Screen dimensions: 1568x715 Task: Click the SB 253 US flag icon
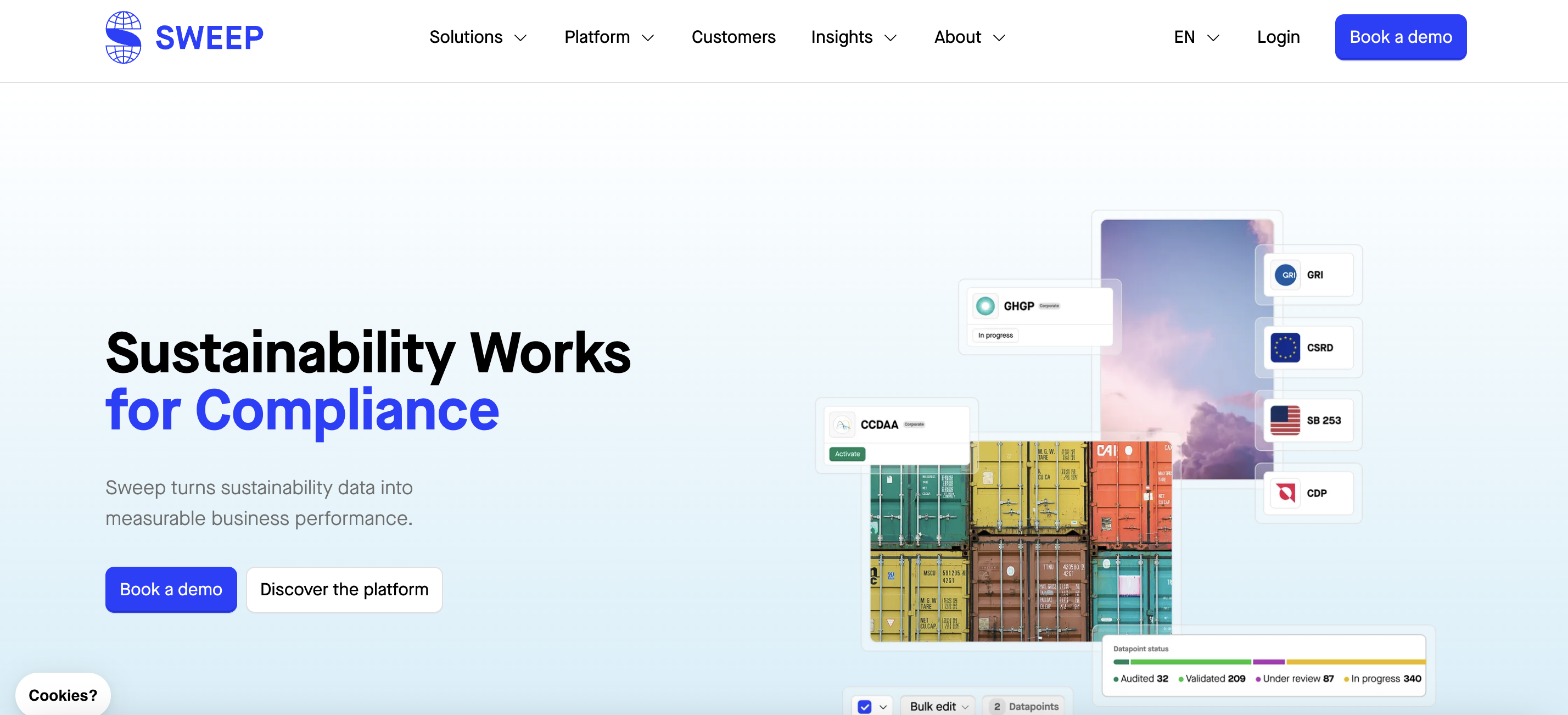(1286, 420)
